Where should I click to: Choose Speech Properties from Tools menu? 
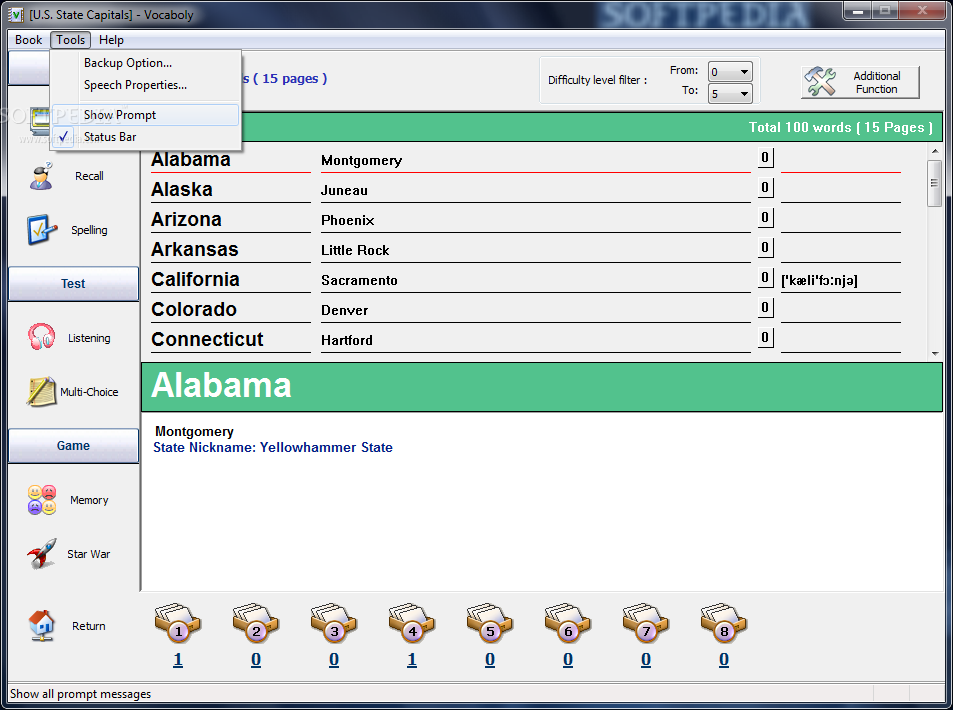coord(146,84)
